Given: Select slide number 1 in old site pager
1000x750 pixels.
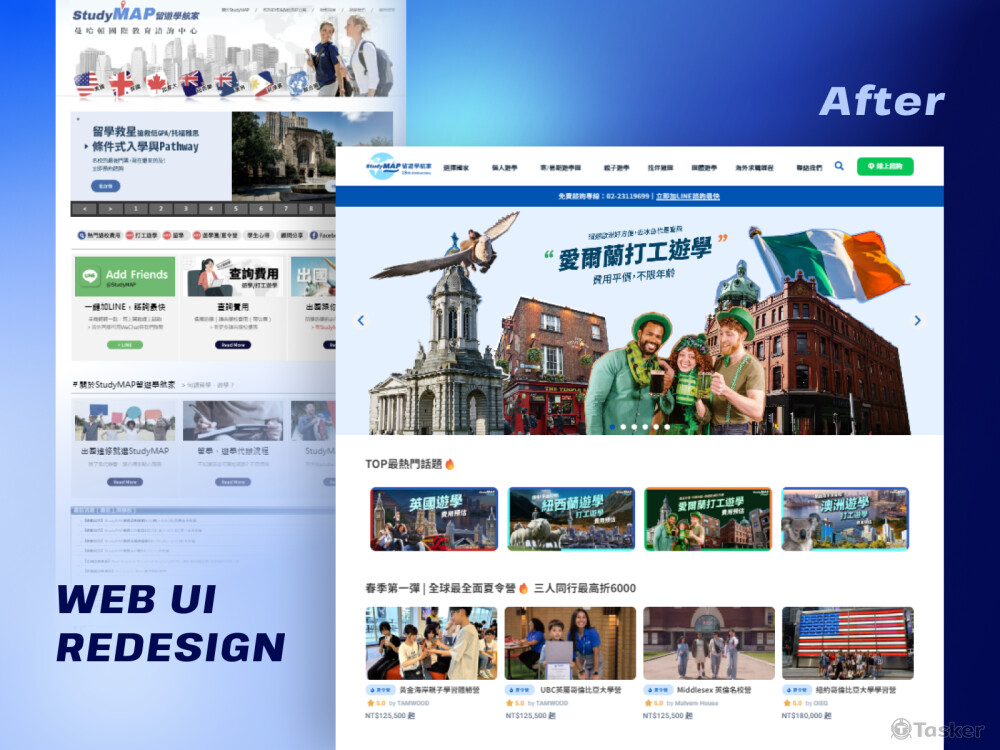Looking at the screenshot, I should pyautogui.click(x=135, y=209).
